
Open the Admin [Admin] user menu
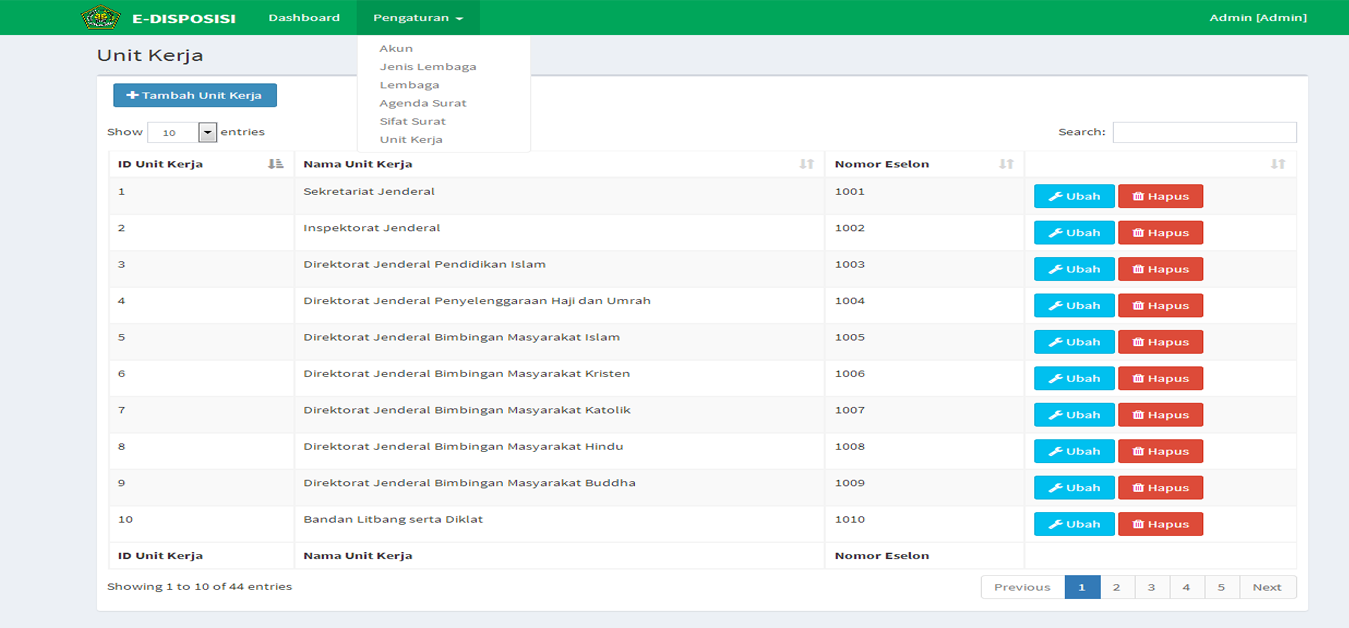tap(1257, 18)
